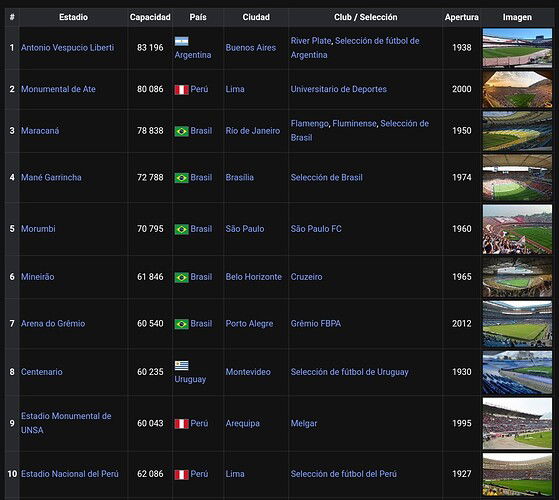
Task: Click the Peru flag in Estadio Nacional row
Action: pos(181,475)
